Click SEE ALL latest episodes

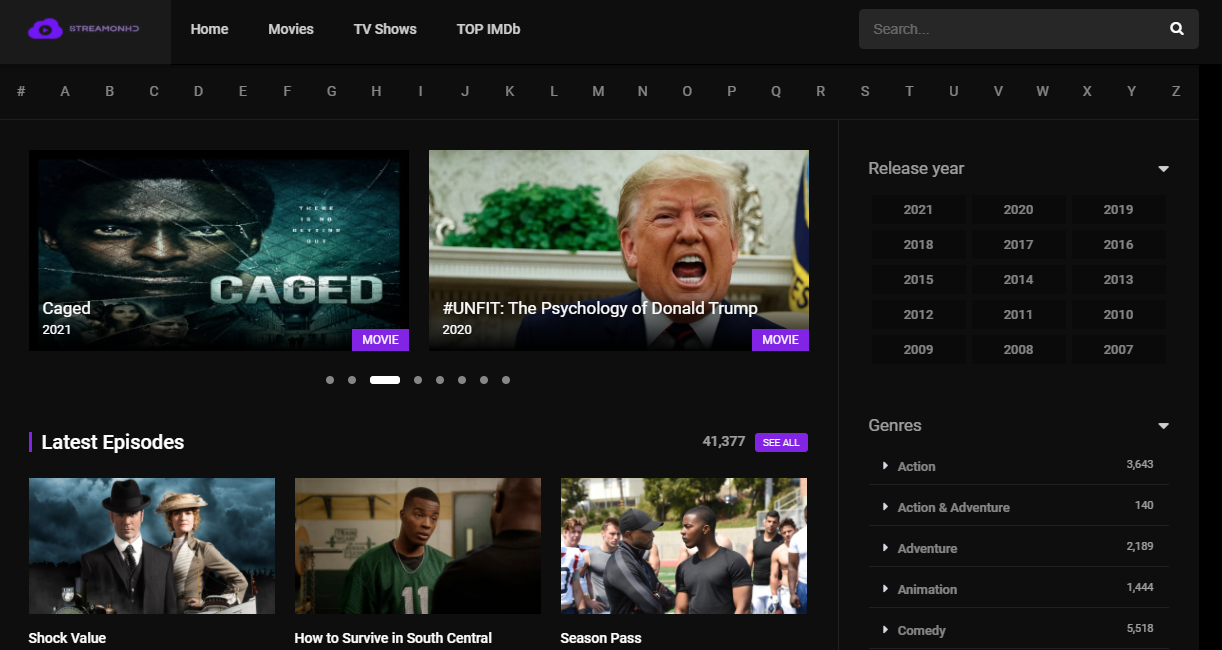tap(781, 442)
